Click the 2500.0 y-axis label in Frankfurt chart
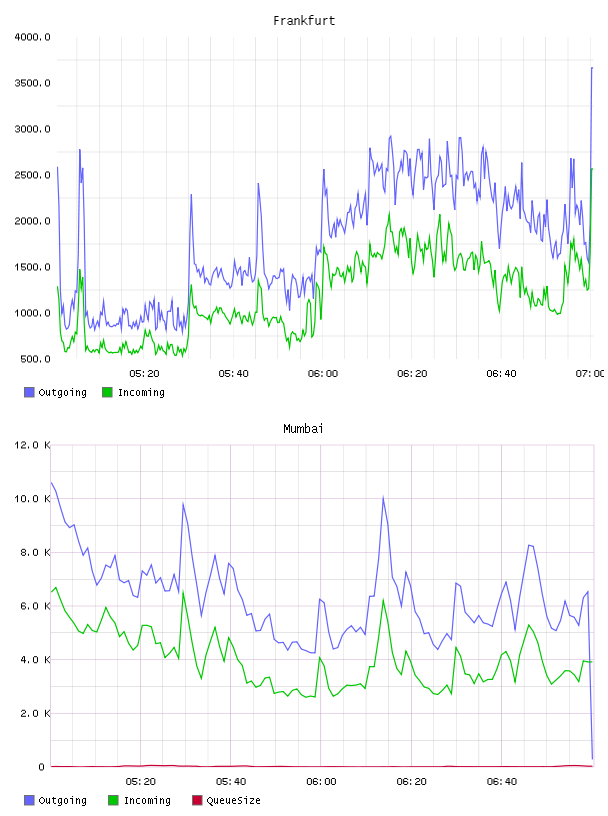This screenshot has height=816, width=608. (32, 175)
